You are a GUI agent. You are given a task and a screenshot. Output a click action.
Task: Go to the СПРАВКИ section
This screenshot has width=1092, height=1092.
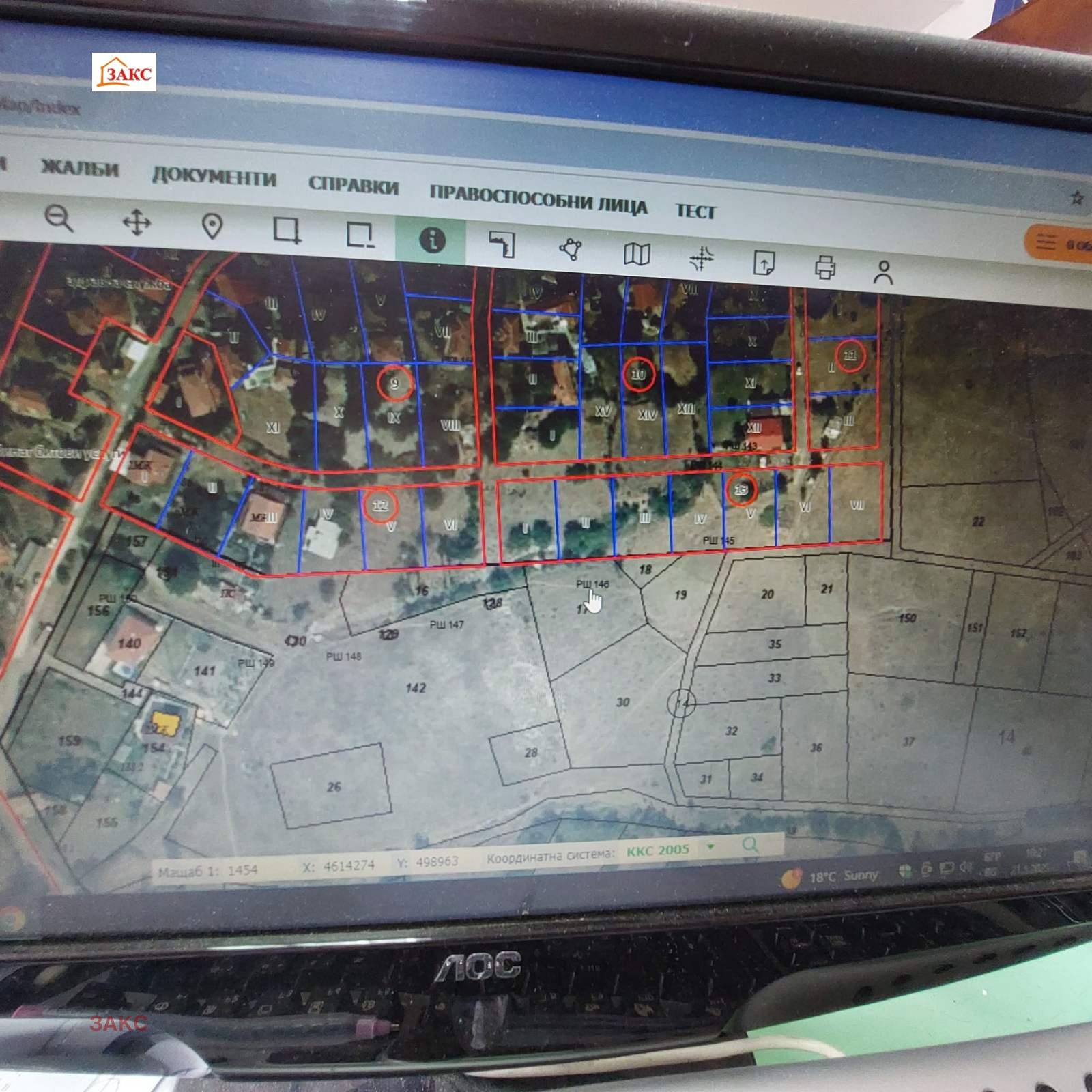[x=353, y=186]
